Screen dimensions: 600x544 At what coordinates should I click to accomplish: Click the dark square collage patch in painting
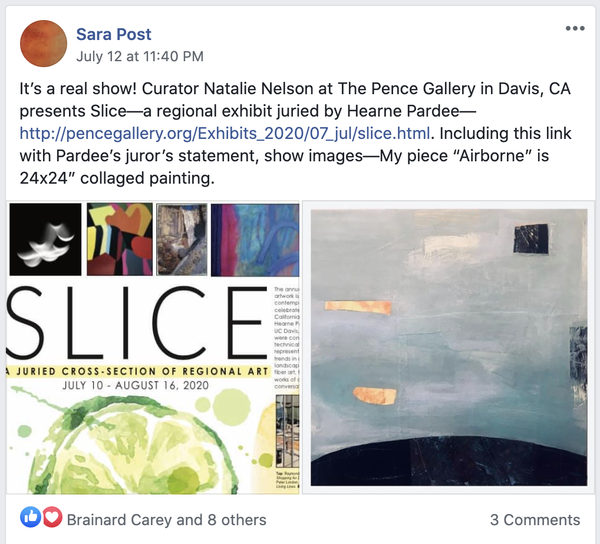coord(529,240)
